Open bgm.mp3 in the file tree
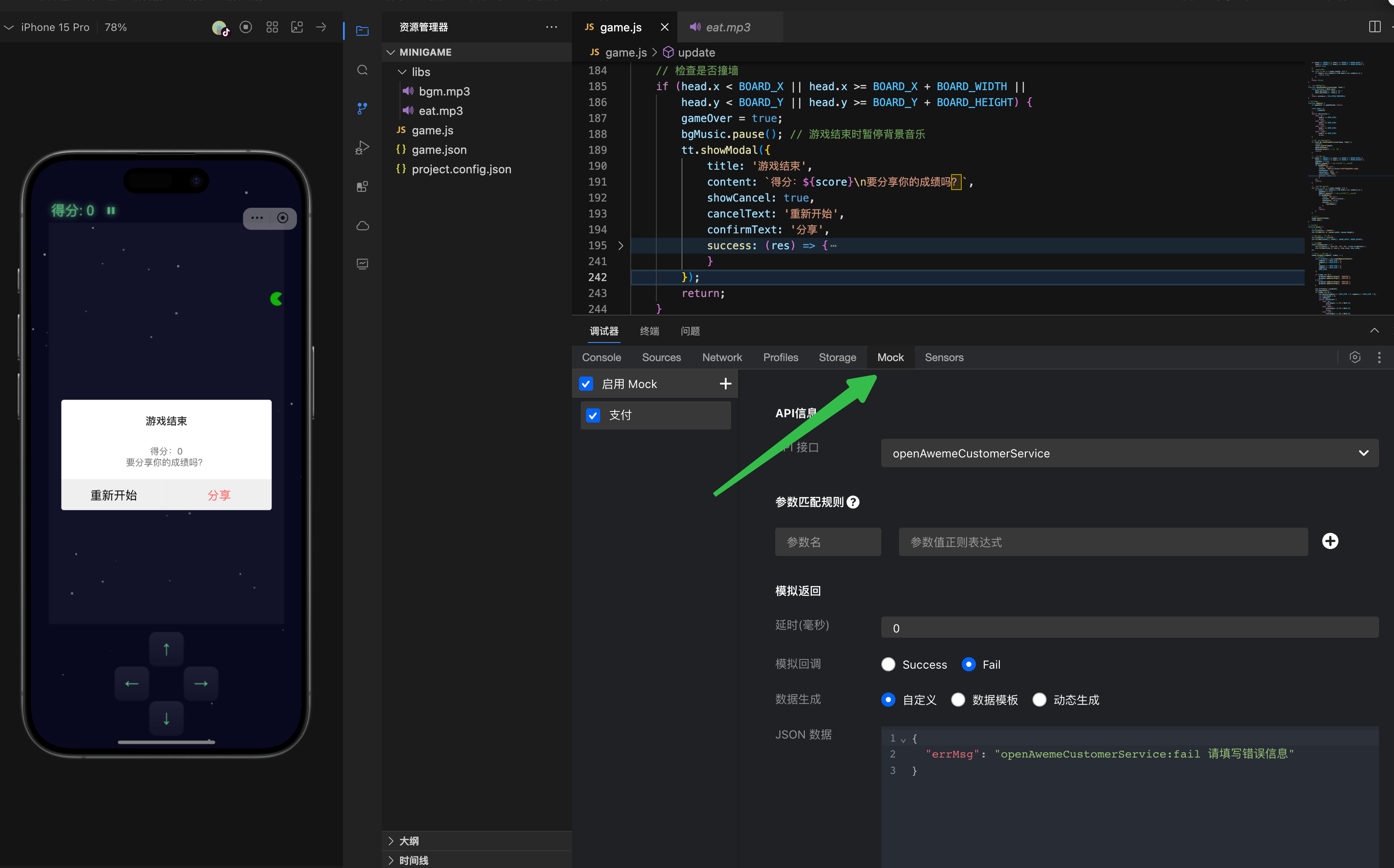This screenshot has width=1394, height=868. (444, 91)
